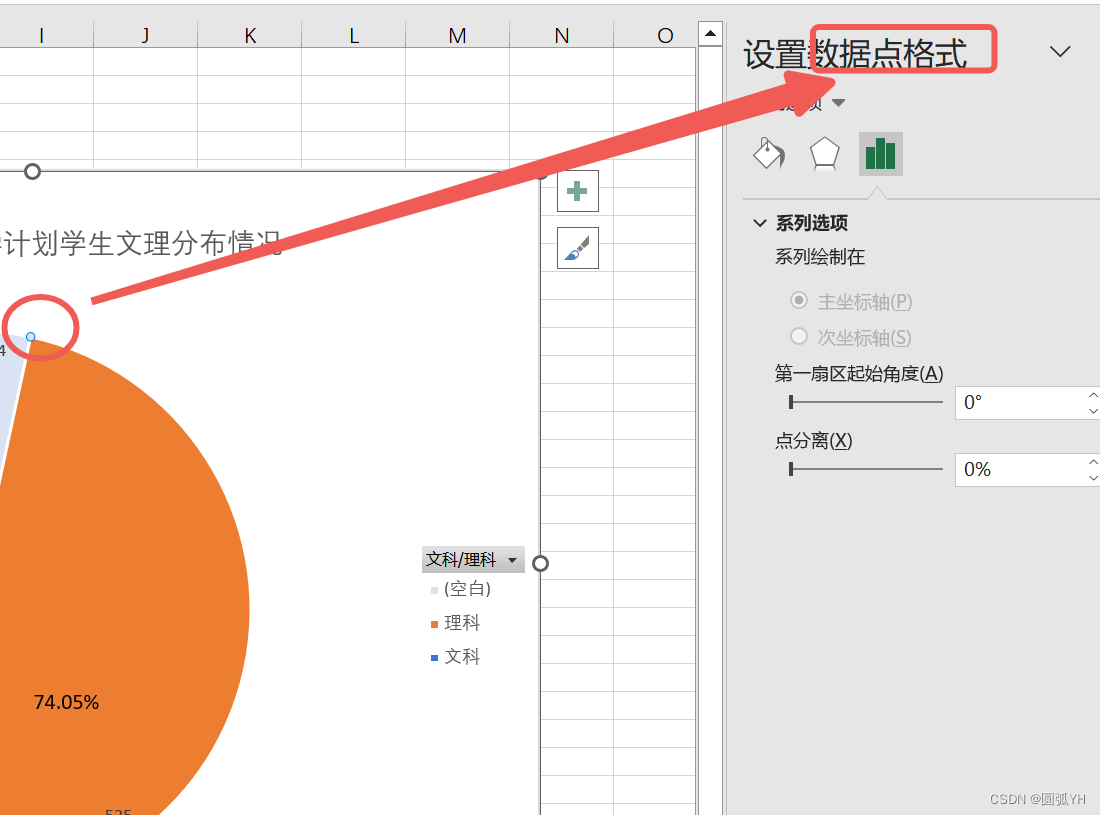Select 次坐标轴(S) radio button
The image size is (1100, 815).
coord(798,336)
